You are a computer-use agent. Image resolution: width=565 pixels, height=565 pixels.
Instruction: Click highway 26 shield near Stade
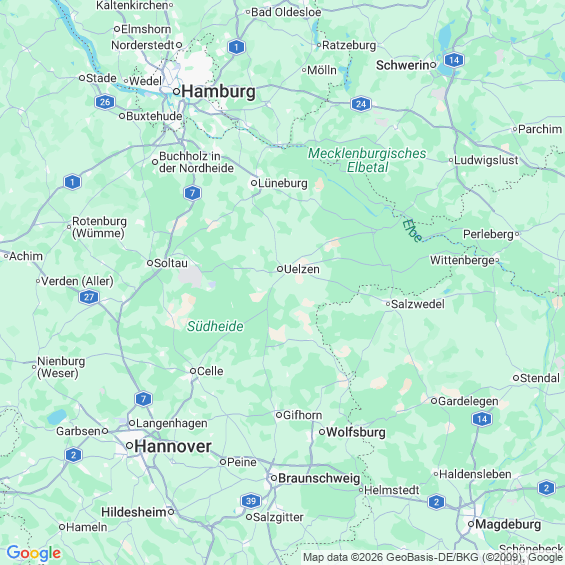point(105,102)
